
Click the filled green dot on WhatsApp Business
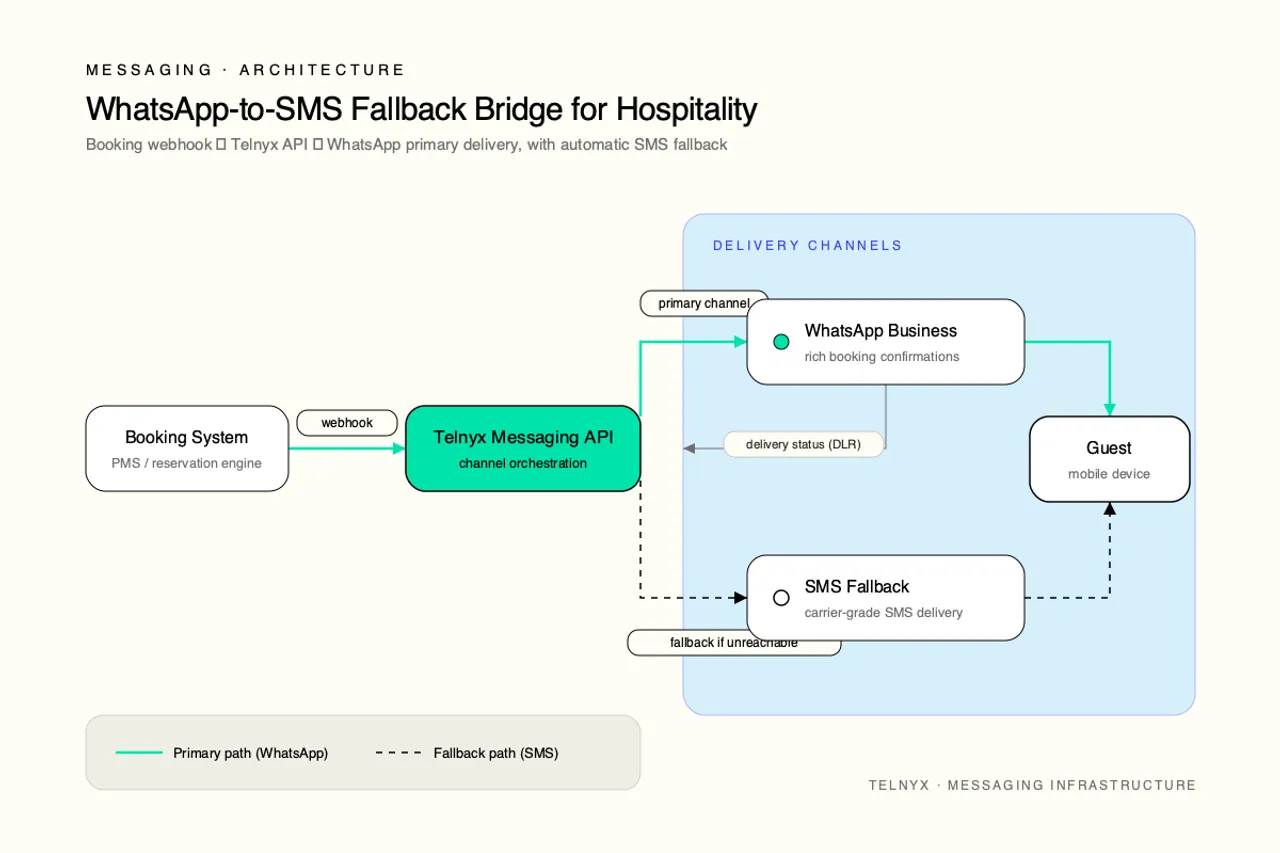point(782,342)
